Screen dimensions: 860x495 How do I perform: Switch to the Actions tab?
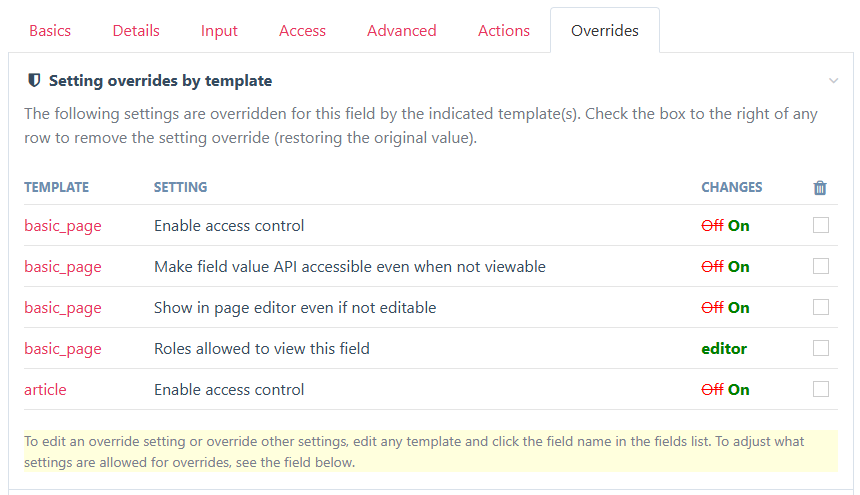point(503,31)
